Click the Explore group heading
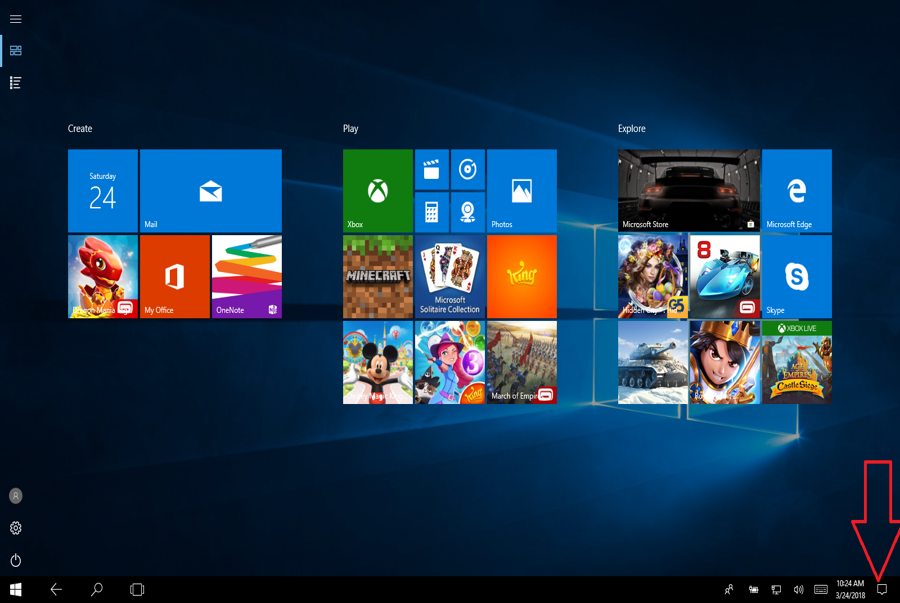 tap(631, 129)
